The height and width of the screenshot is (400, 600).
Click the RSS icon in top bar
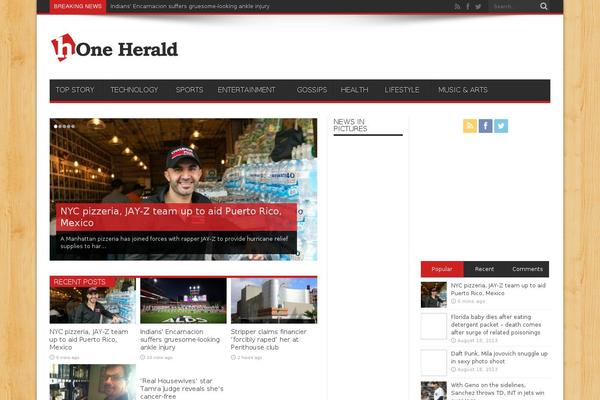point(457,7)
